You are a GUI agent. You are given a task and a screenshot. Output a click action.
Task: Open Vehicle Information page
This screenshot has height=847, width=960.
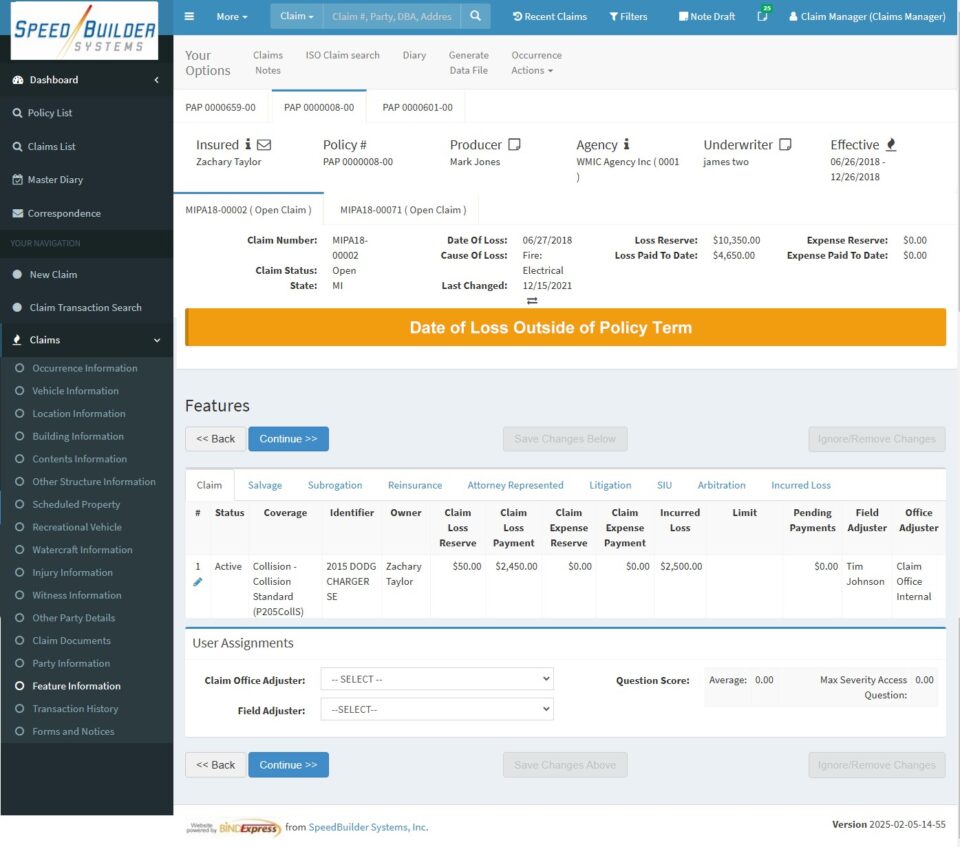(x=75, y=391)
